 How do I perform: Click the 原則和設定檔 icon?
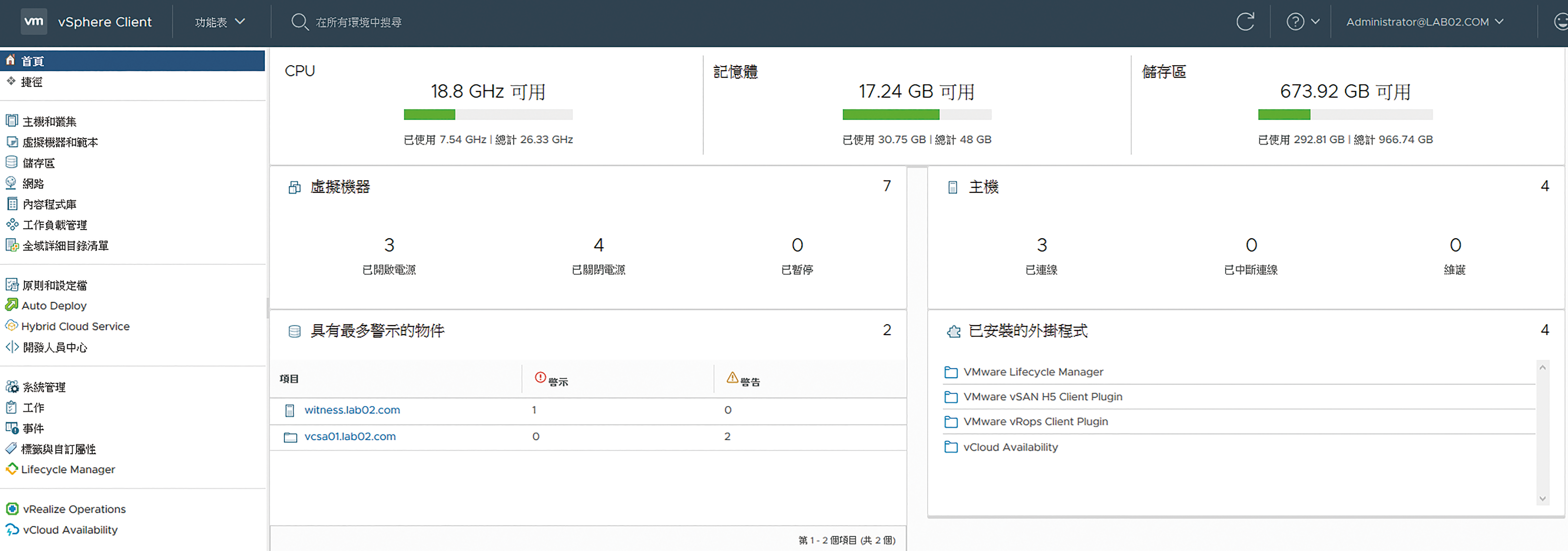[12, 285]
